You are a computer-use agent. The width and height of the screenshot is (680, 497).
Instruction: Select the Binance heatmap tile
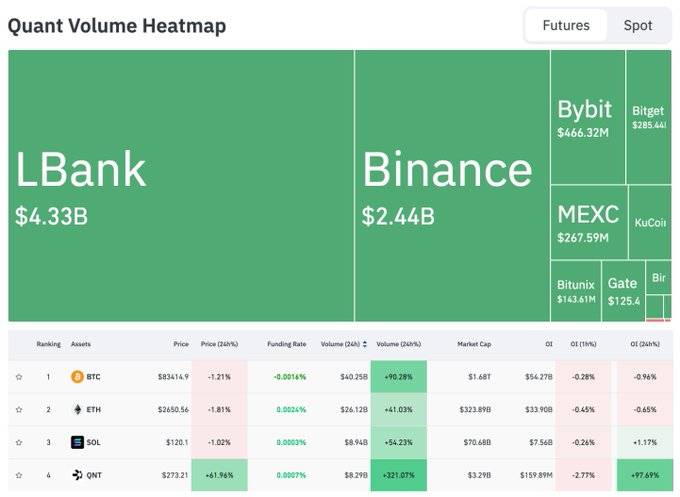click(x=452, y=186)
